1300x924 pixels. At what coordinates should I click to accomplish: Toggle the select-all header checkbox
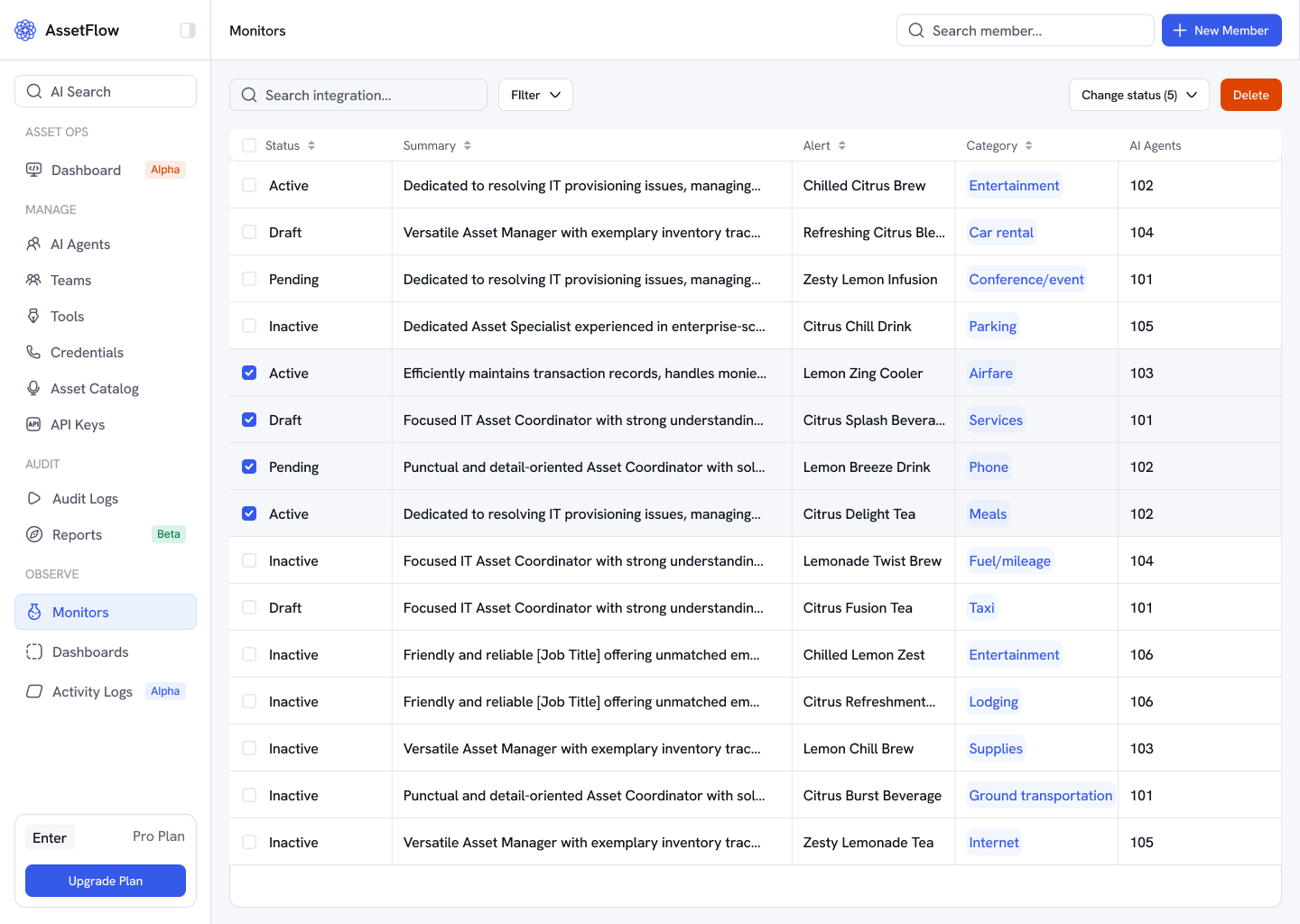click(249, 145)
